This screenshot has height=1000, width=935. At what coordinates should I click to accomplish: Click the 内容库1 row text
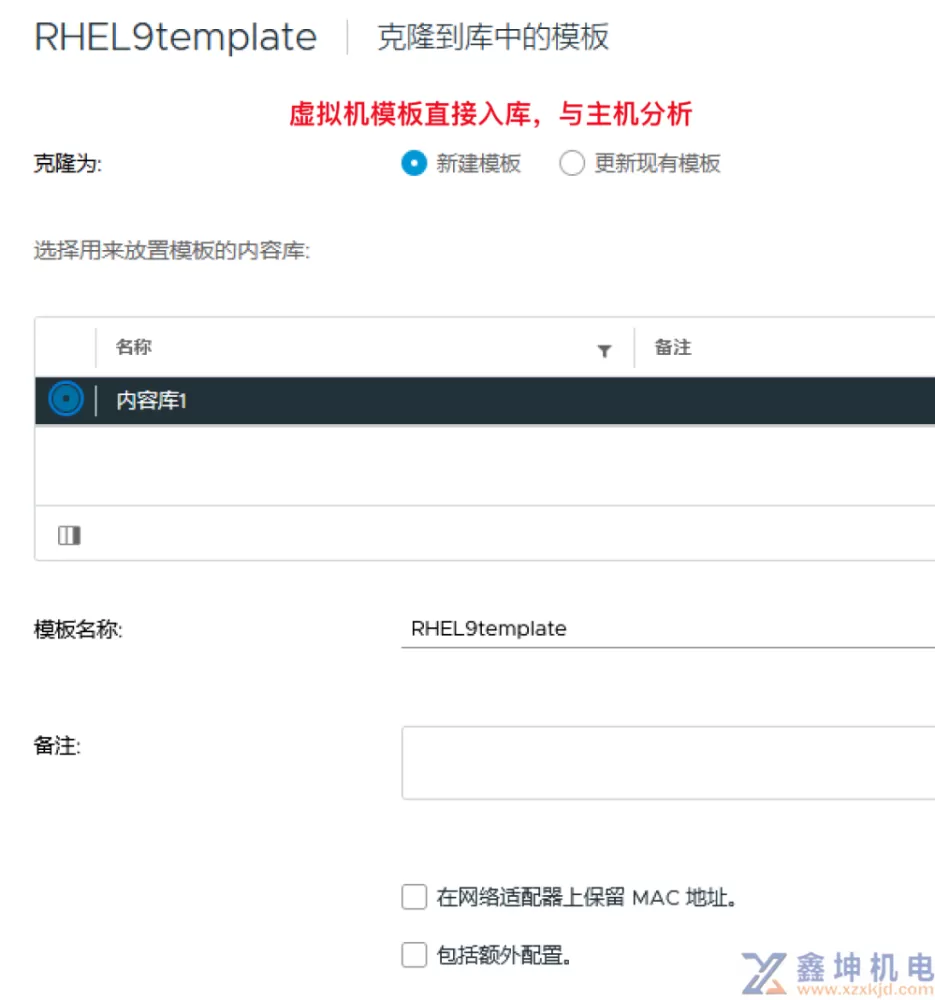tap(151, 401)
